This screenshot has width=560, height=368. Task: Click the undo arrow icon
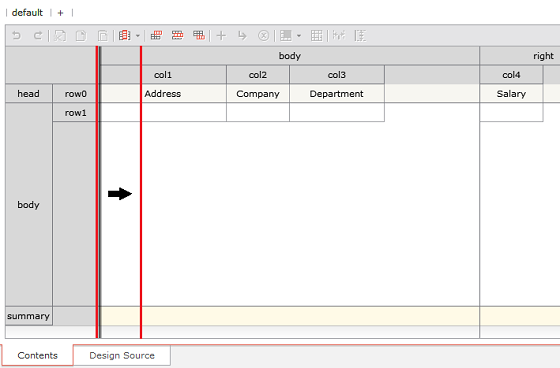16,35
